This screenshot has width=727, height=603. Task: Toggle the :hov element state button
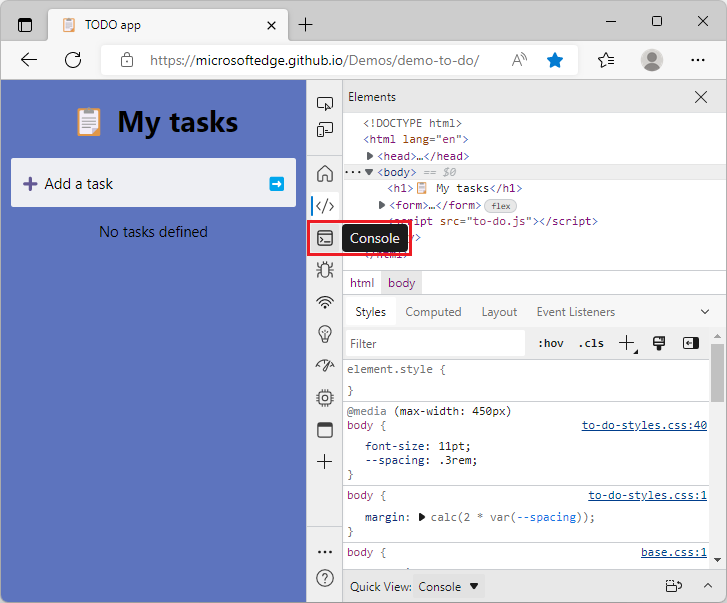click(x=550, y=343)
